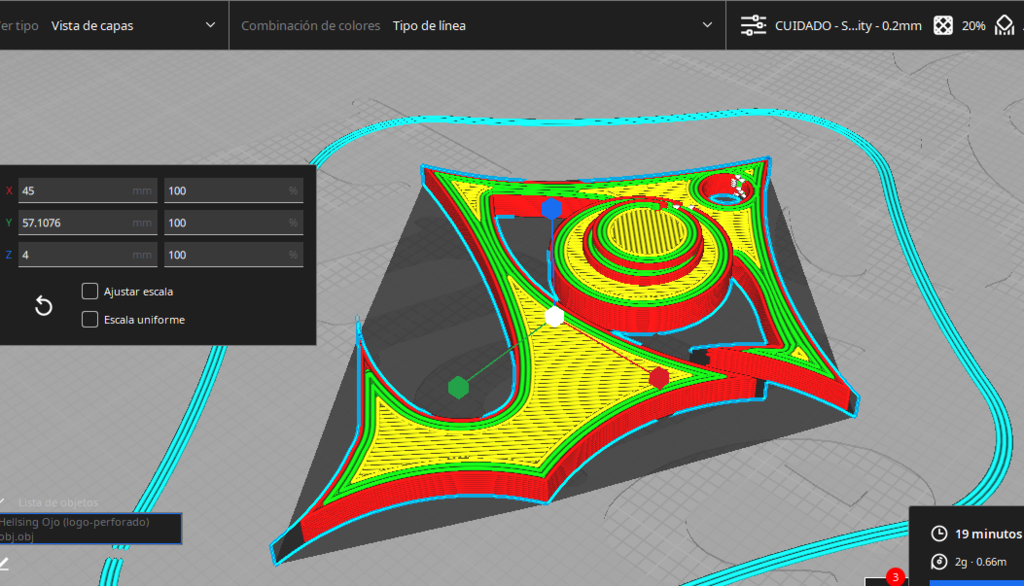Open print settings via the sliders icon
1024x586 pixels.
pyautogui.click(x=753, y=25)
